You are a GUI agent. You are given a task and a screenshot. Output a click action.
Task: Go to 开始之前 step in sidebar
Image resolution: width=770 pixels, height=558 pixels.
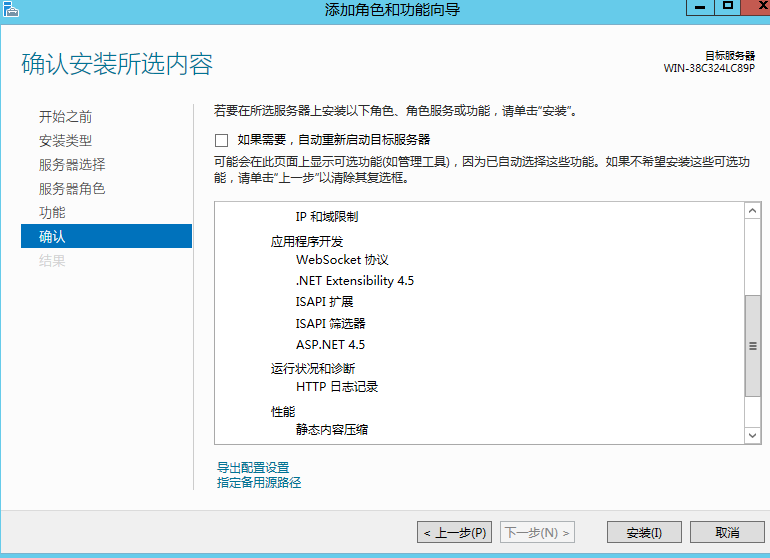tap(66, 117)
